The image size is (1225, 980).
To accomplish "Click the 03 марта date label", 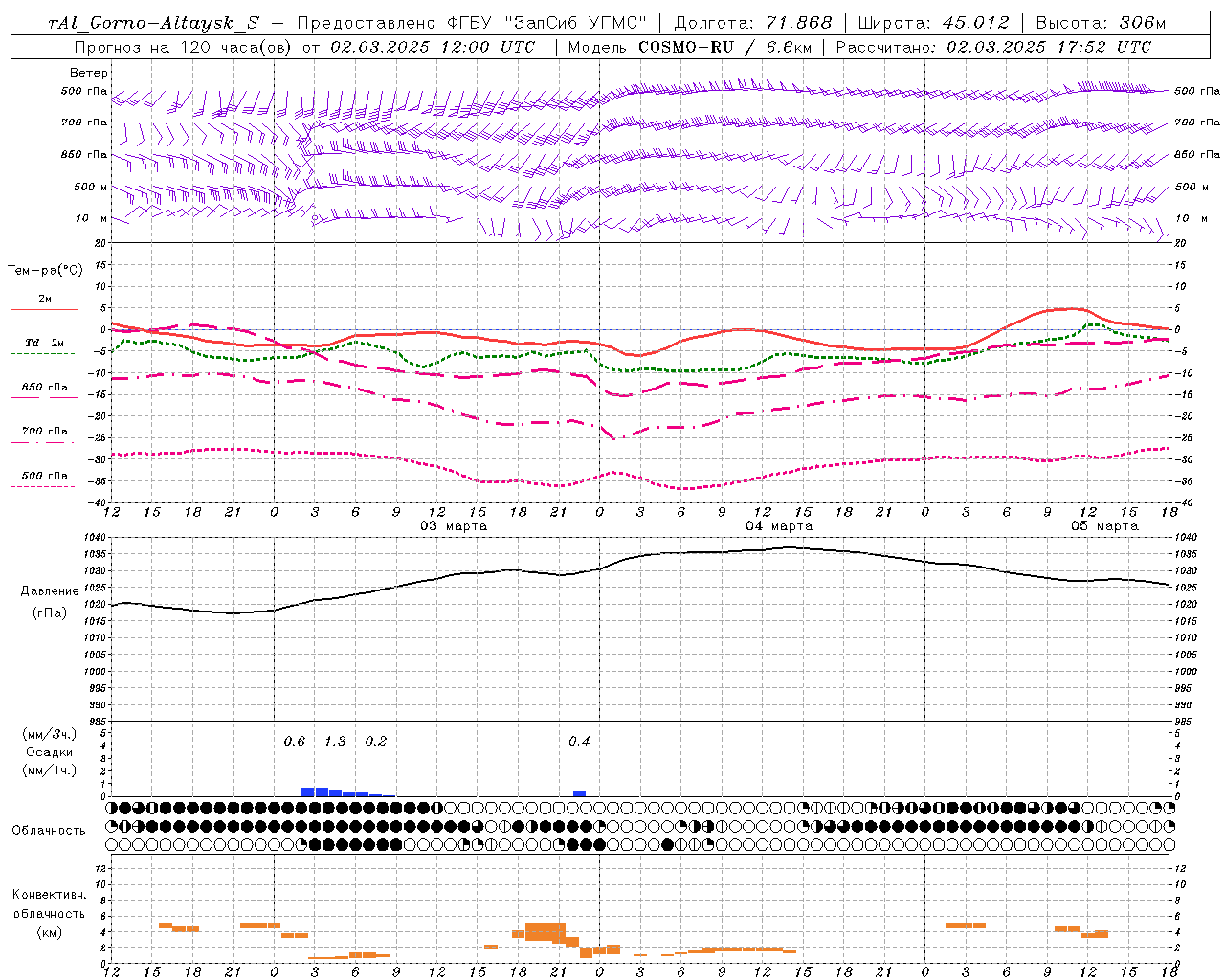I will pos(454,526).
